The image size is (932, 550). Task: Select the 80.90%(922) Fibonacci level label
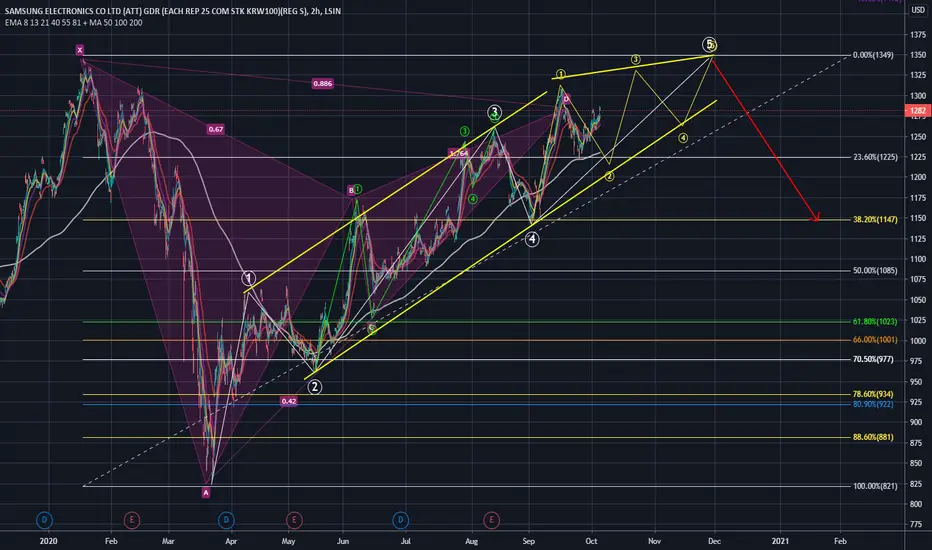pos(873,404)
